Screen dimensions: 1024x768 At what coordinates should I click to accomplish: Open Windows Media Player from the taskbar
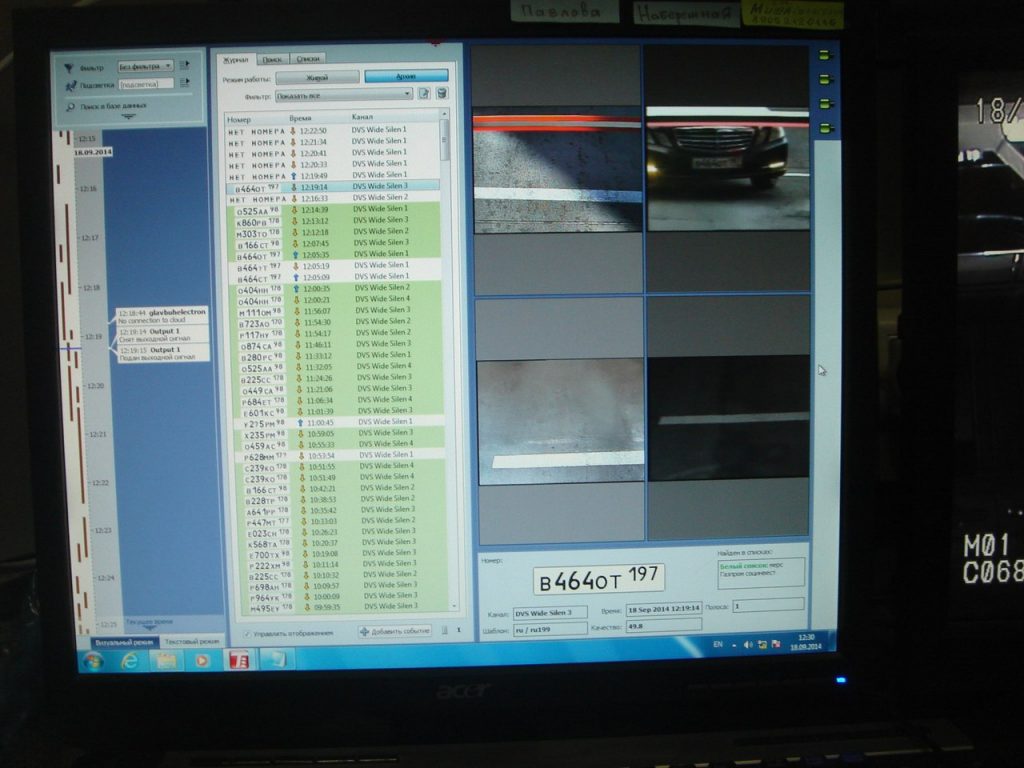(x=202, y=661)
